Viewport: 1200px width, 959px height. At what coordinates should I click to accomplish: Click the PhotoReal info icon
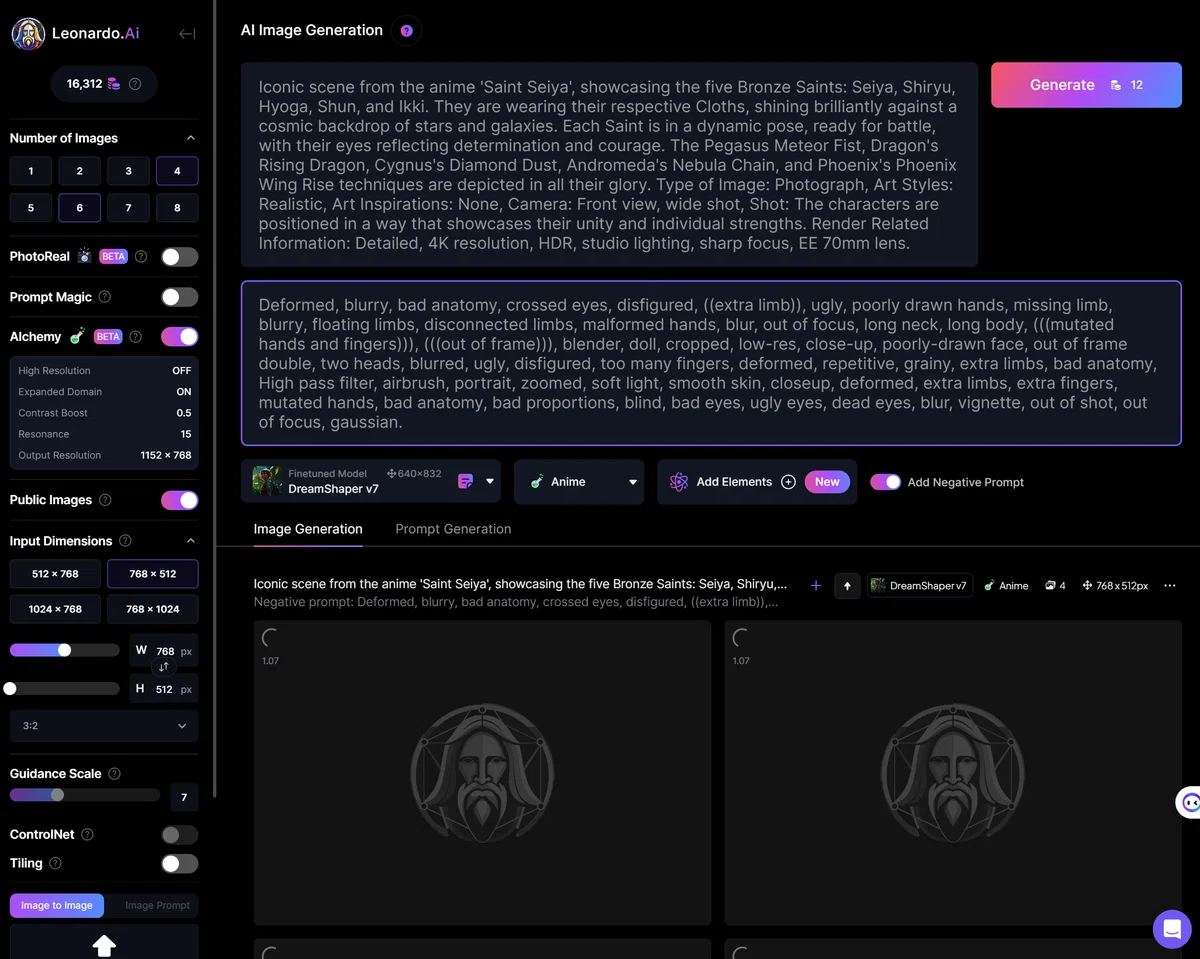pyautogui.click(x=141, y=256)
